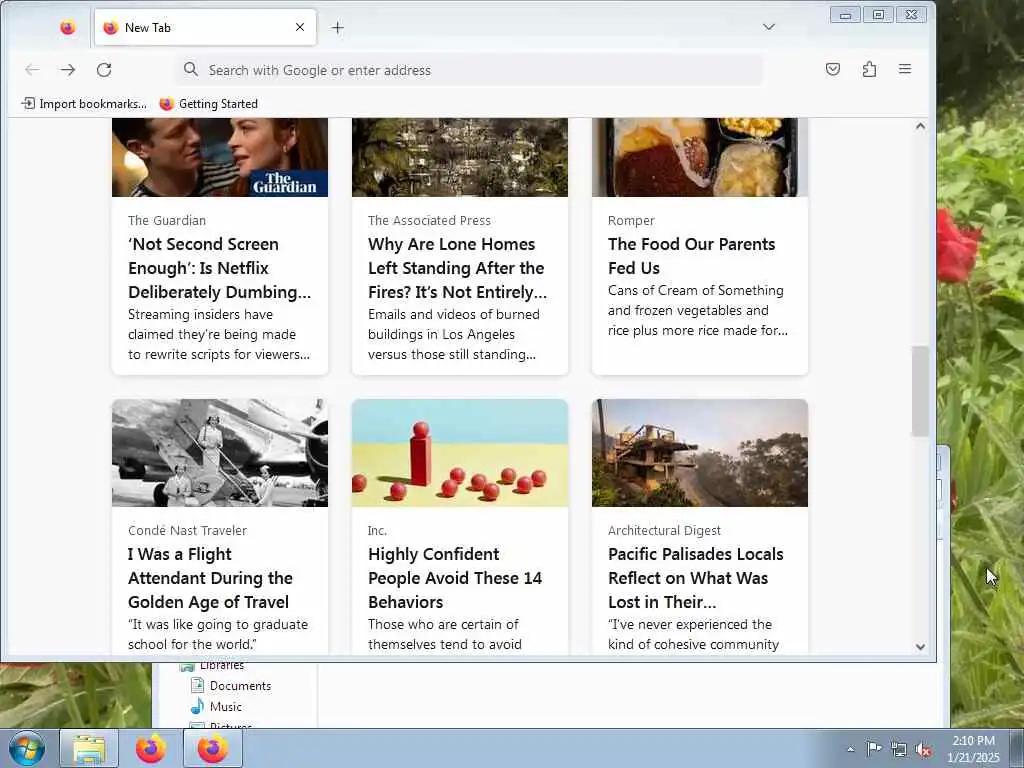Open File Explorer from the taskbar
Screen dimensions: 1024x768
pos(89,748)
